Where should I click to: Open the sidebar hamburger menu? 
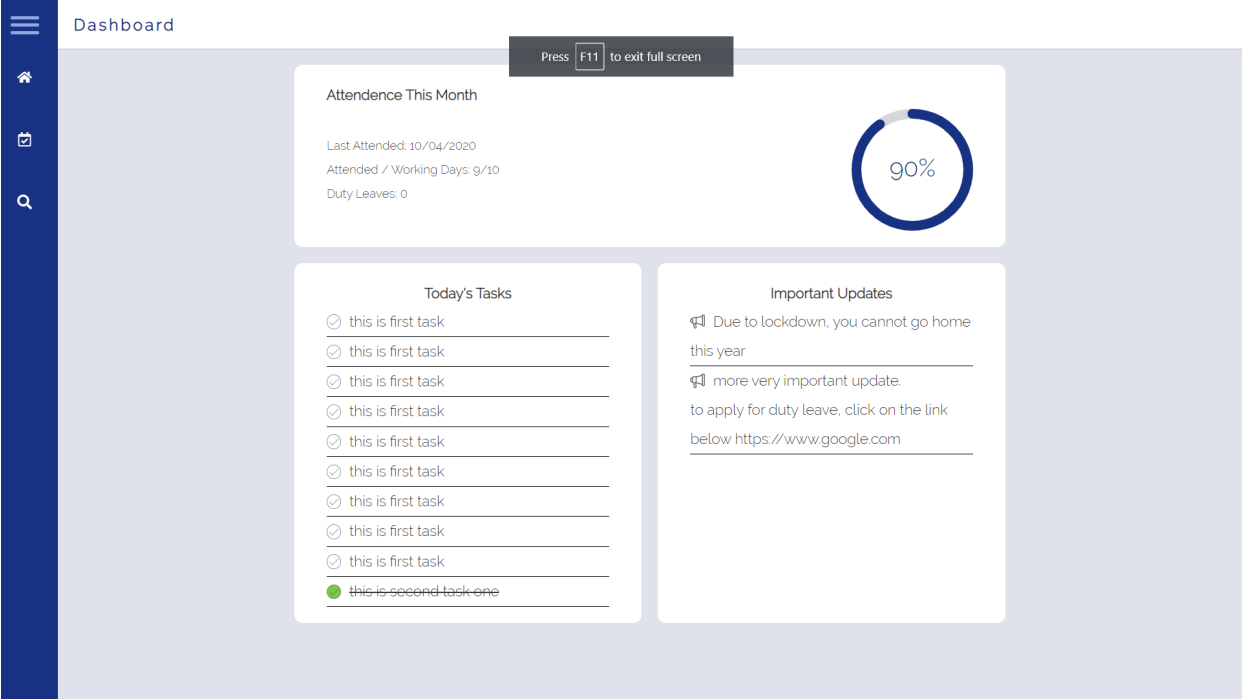pyautogui.click(x=25, y=25)
